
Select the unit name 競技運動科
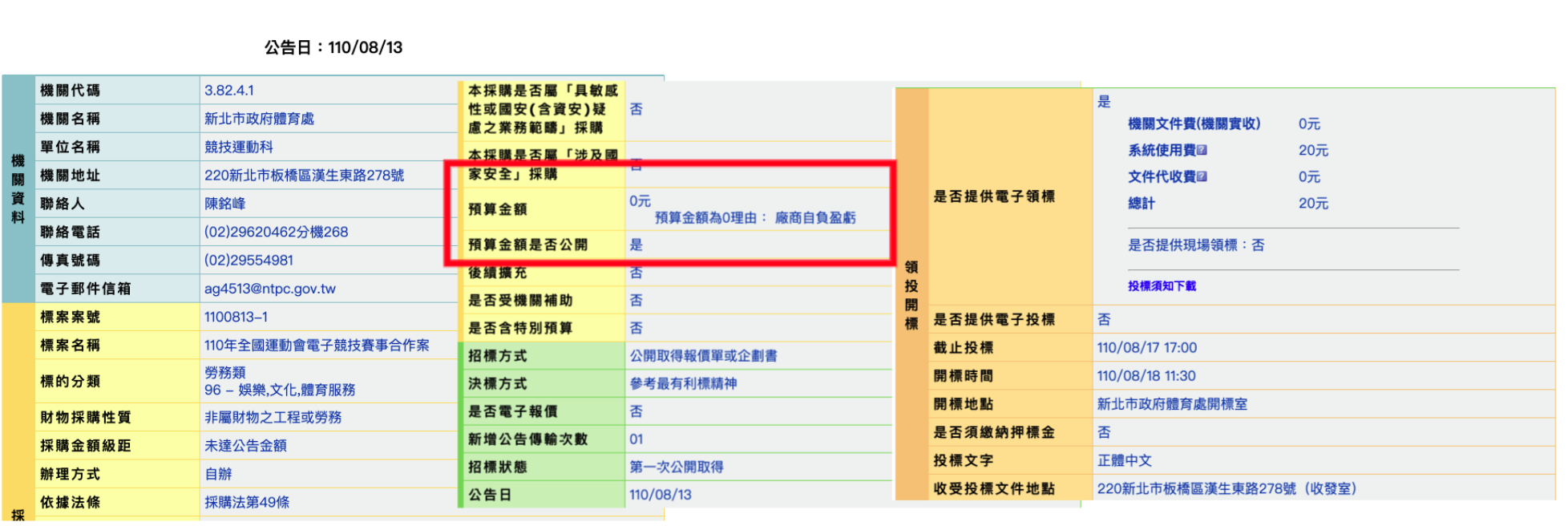[239, 147]
